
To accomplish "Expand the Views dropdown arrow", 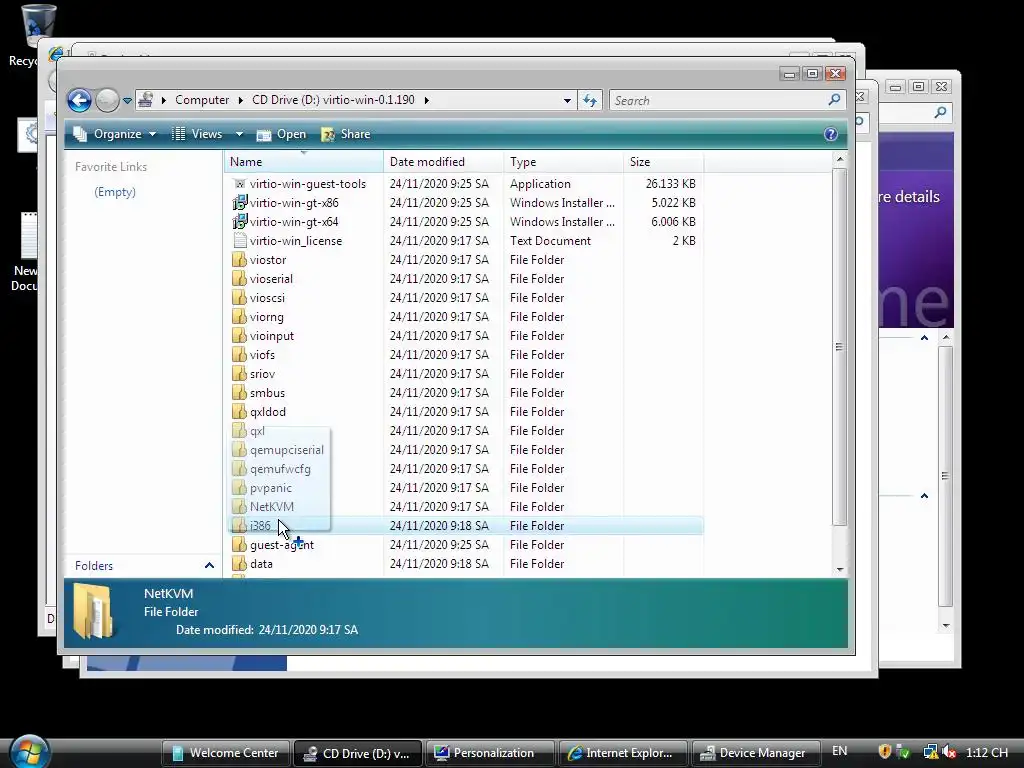I will [239, 134].
